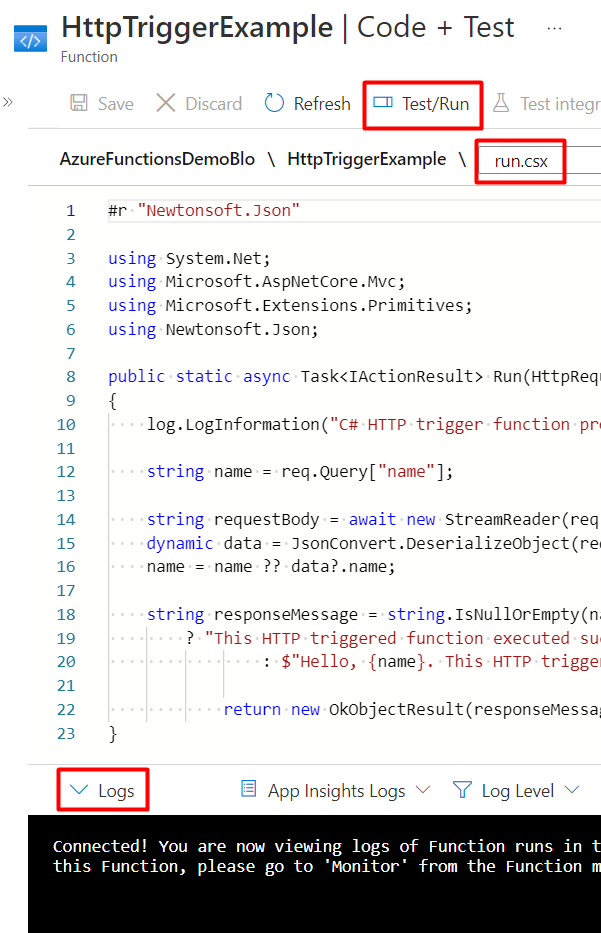Screen dimensions: 601x933
Task: Click the Test integration flask icon
Action: pyautogui.click(x=501, y=103)
